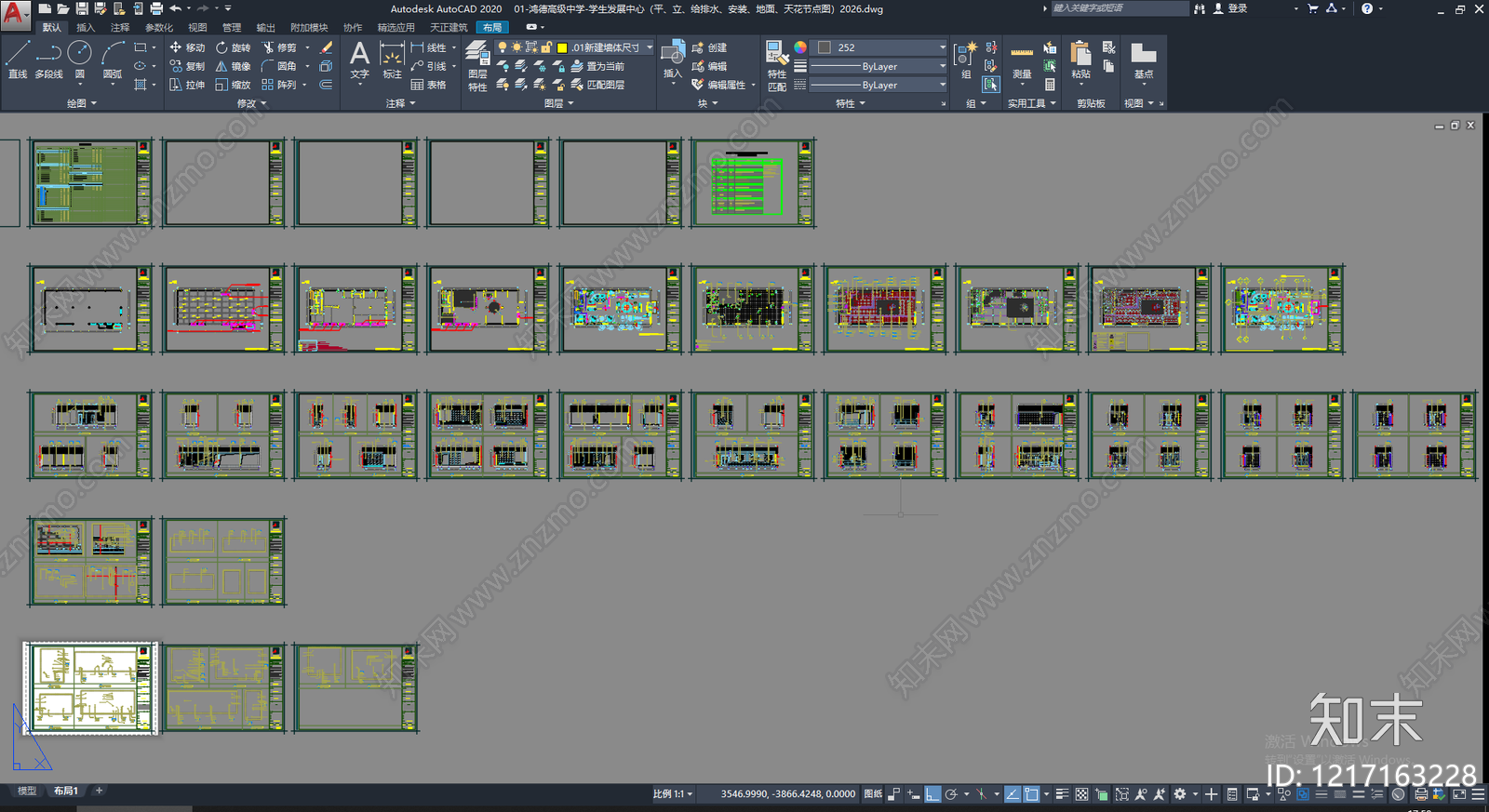
Task: Select the 直线 (Line) tool
Action: pyautogui.click(x=18, y=60)
